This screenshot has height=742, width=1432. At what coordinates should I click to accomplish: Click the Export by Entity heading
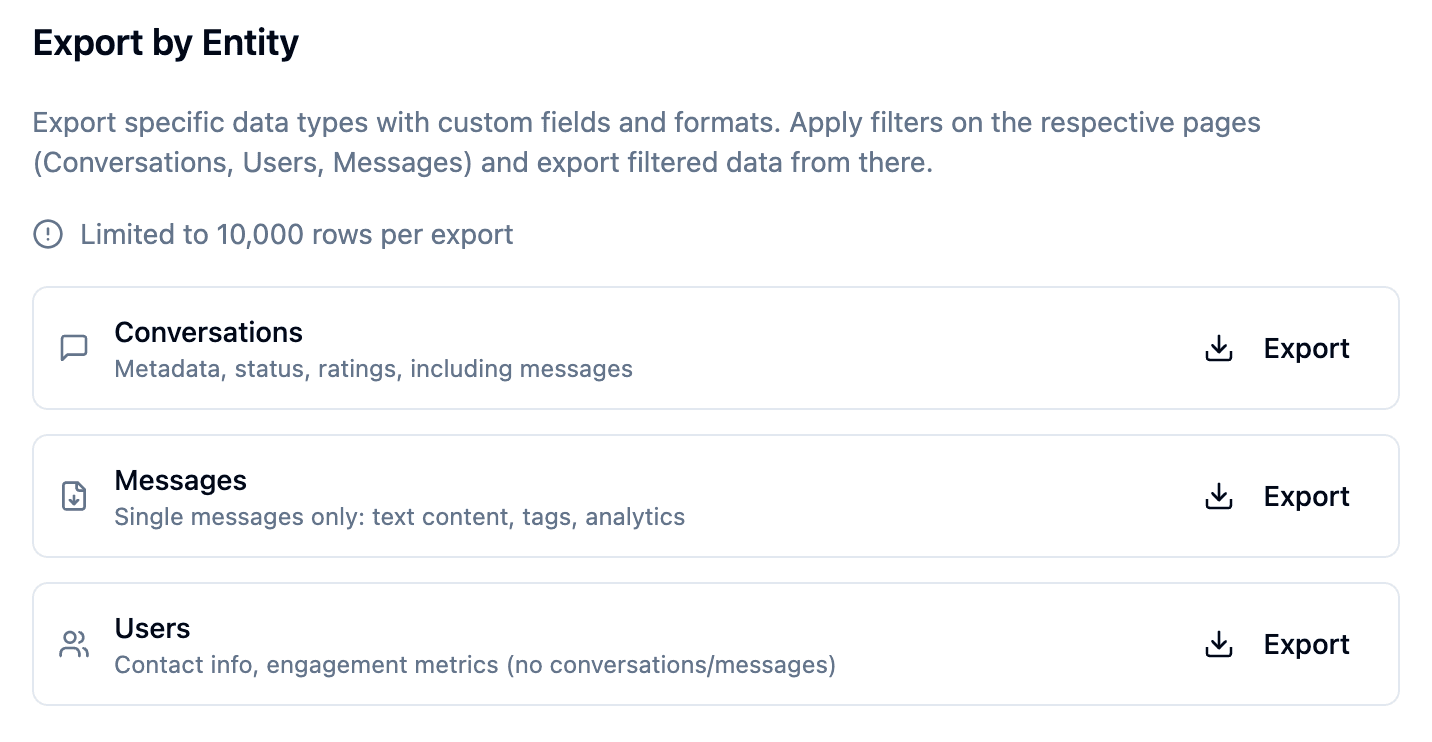[x=165, y=42]
